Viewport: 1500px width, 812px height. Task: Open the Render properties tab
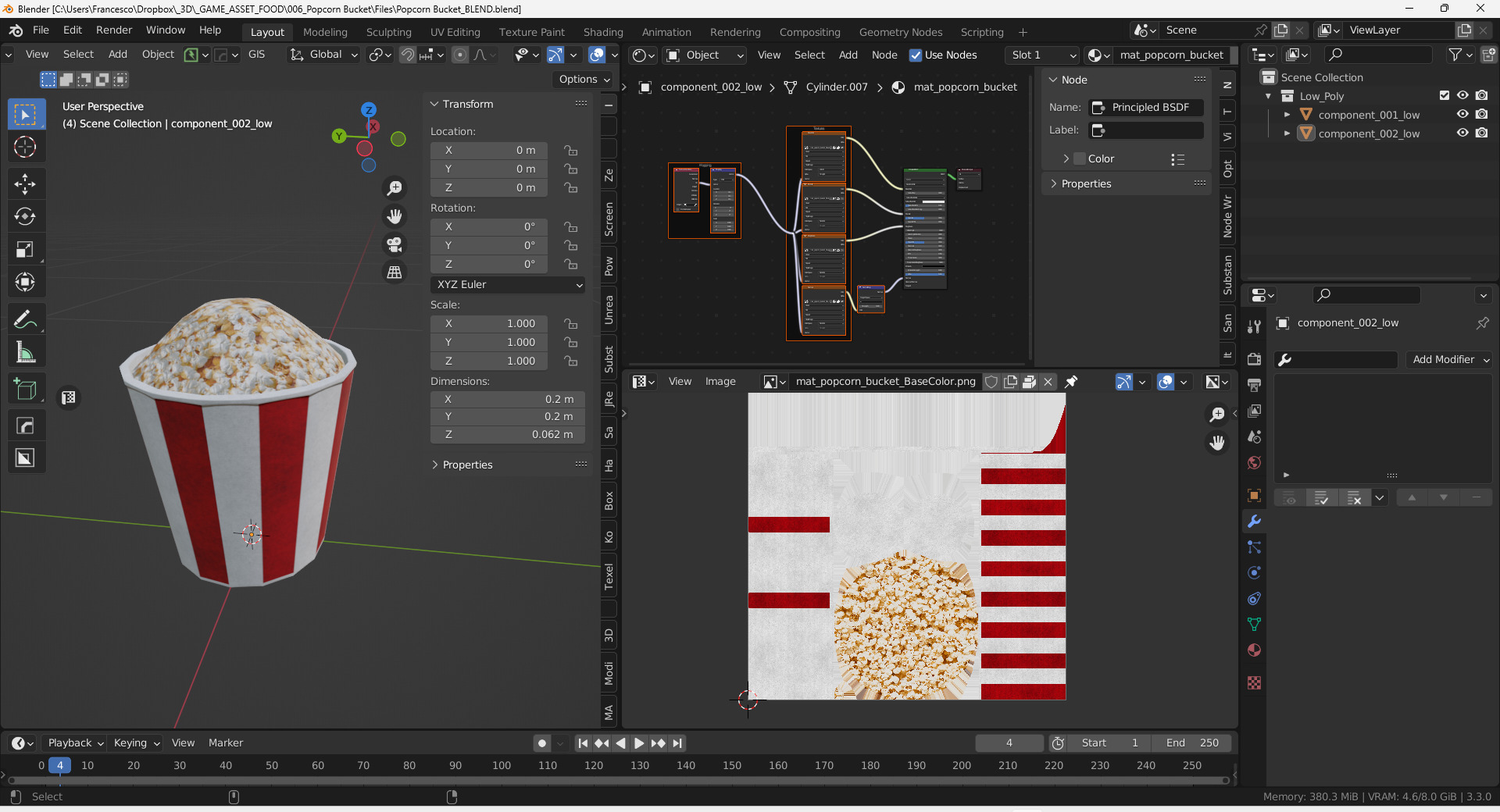[1254, 359]
